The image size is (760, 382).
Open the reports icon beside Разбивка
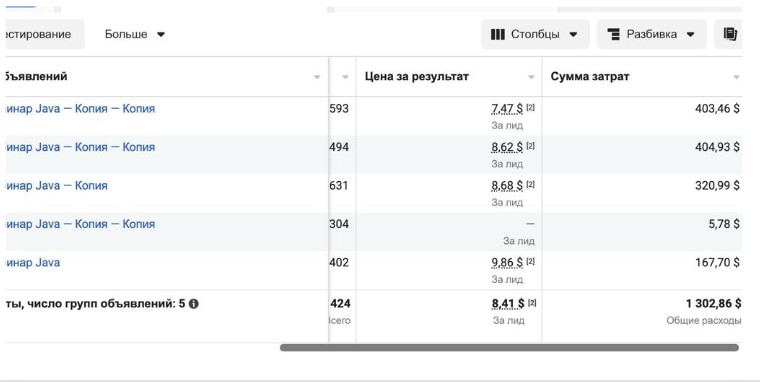click(728, 34)
